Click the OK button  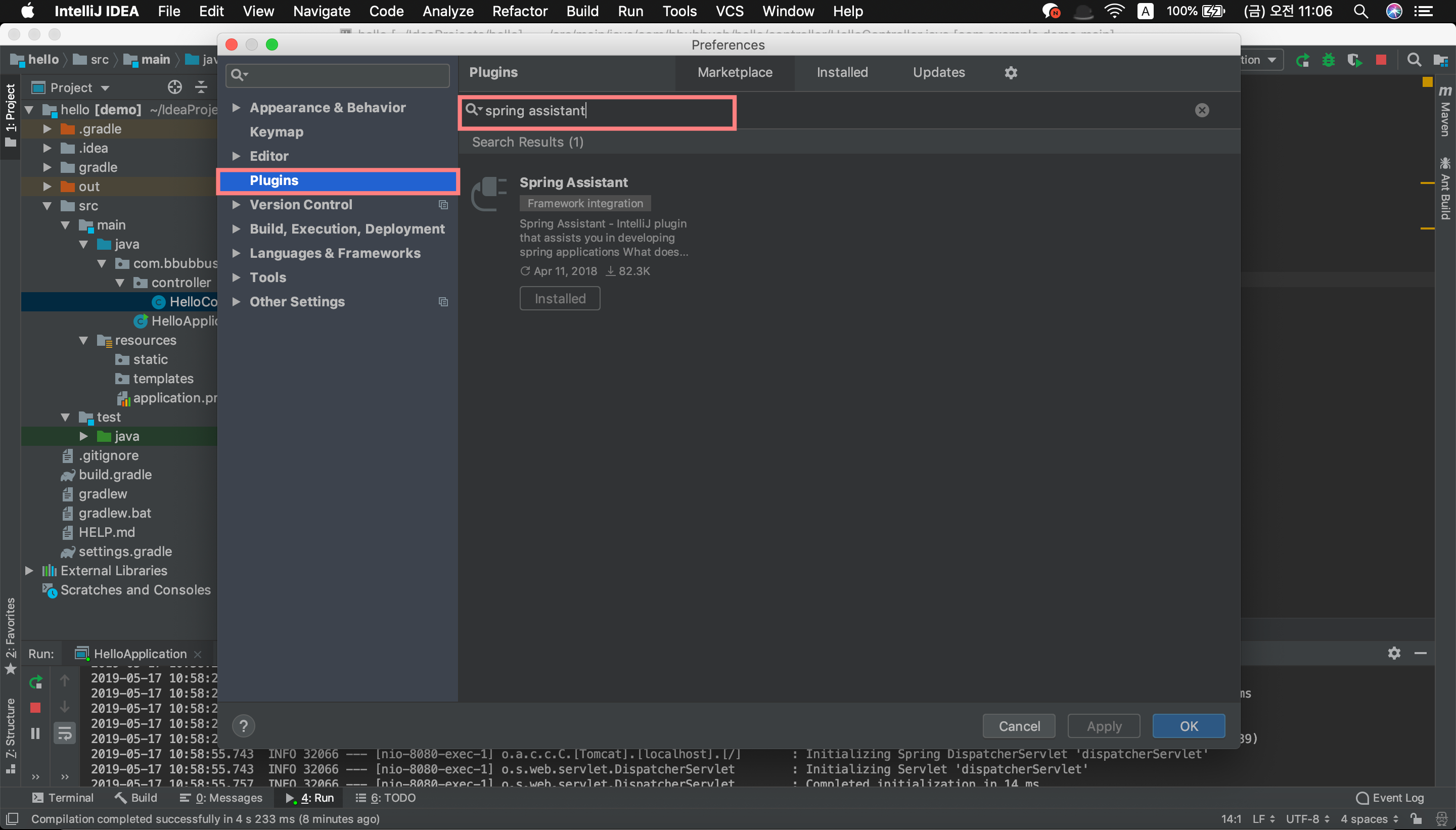[1188, 726]
